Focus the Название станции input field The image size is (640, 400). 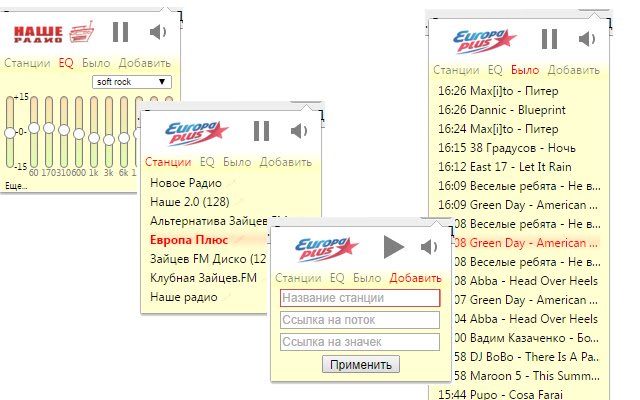pyautogui.click(x=360, y=298)
